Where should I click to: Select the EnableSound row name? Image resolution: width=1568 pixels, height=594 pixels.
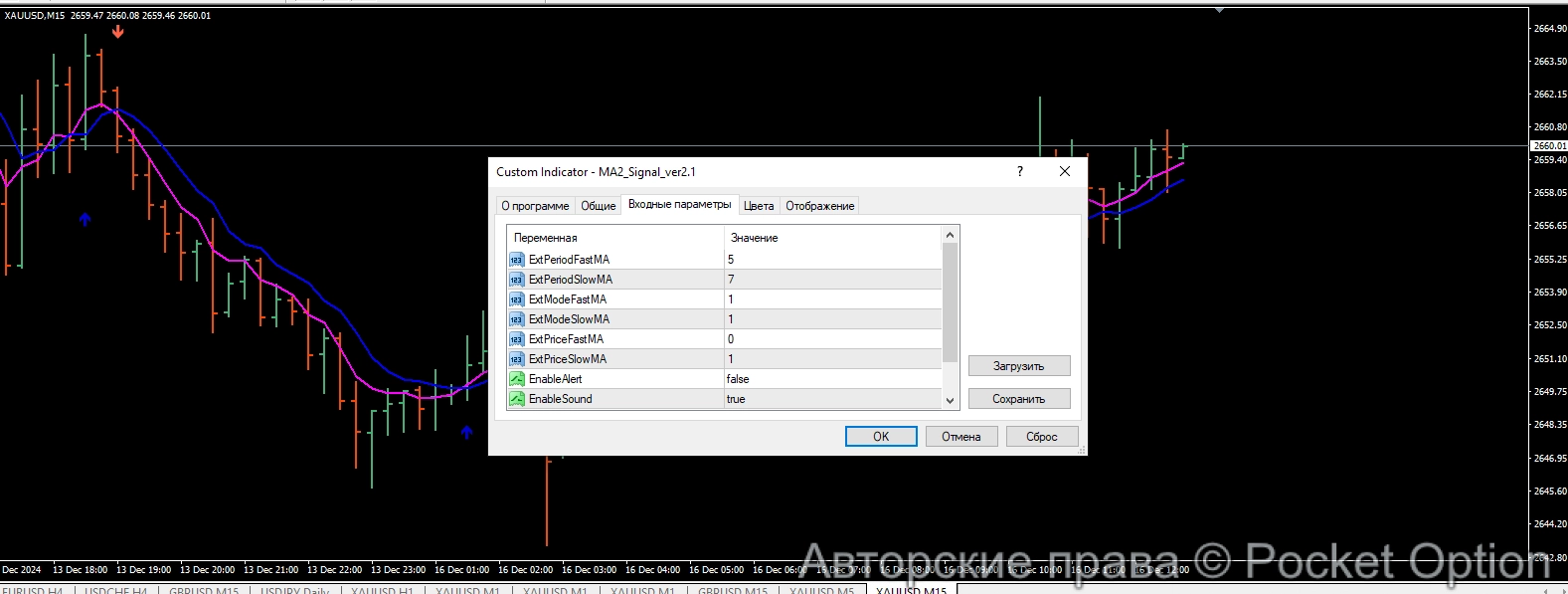tap(561, 399)
